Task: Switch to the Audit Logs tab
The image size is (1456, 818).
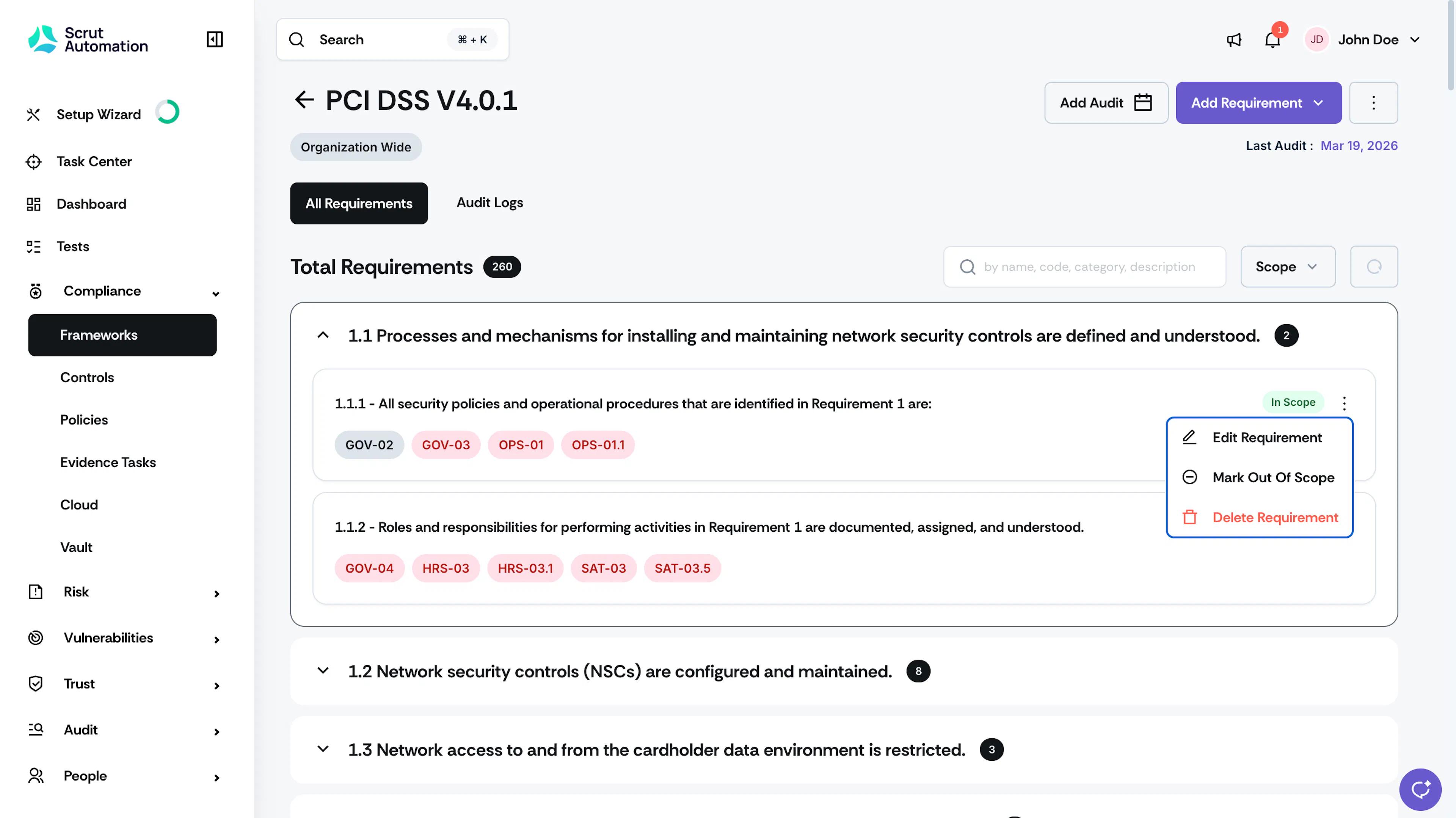Action: click(x=490, y=203)
